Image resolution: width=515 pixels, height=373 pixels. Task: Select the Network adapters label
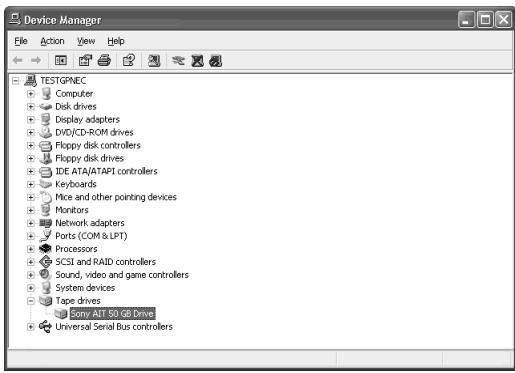(90, 223)
